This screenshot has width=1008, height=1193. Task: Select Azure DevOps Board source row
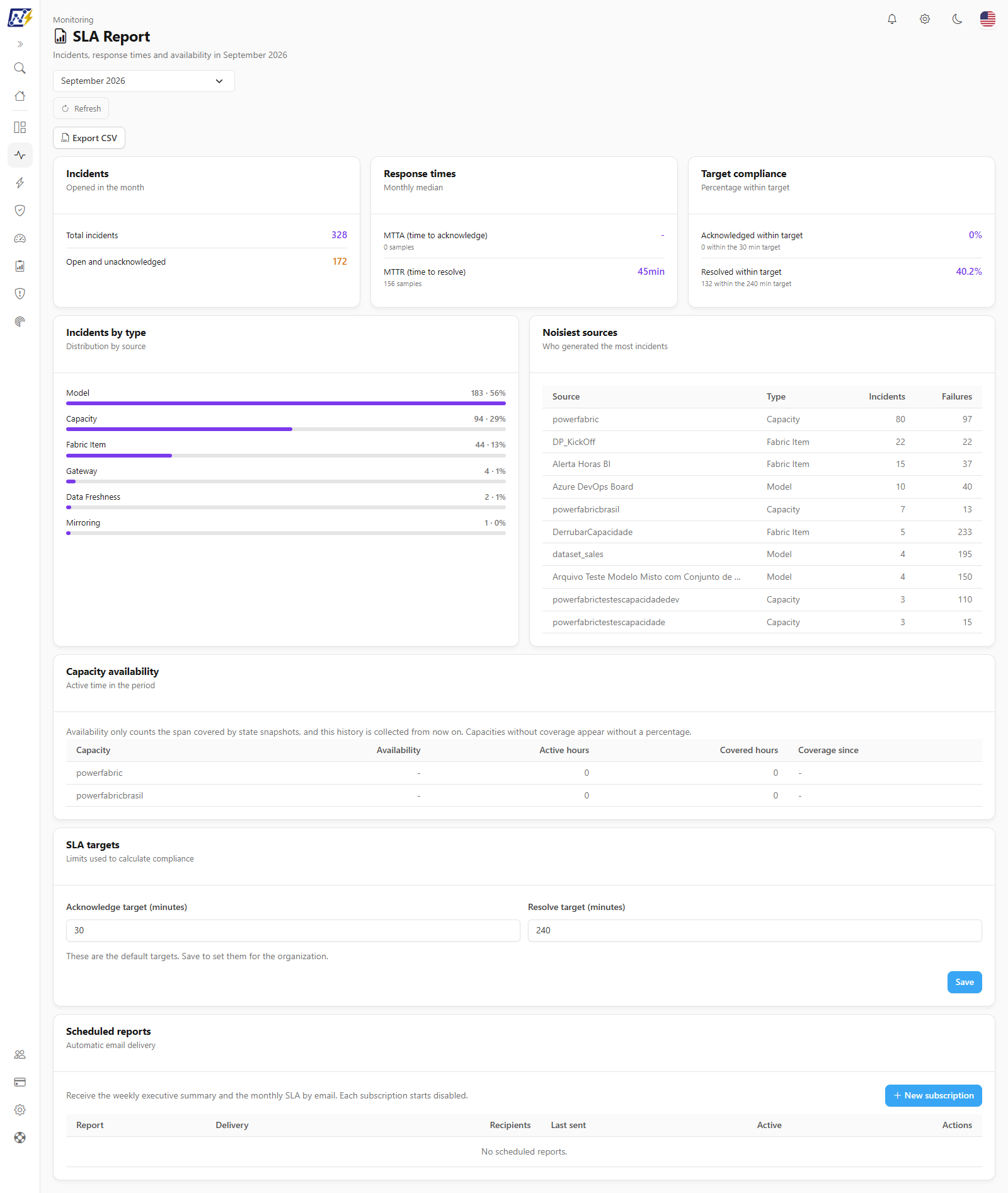[x=762, y=487]
